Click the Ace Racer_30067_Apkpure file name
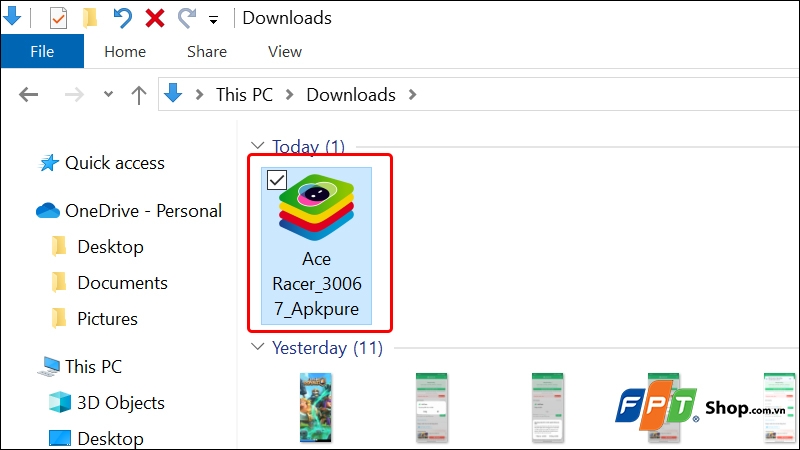800x450 pixels. coord(317,284)
